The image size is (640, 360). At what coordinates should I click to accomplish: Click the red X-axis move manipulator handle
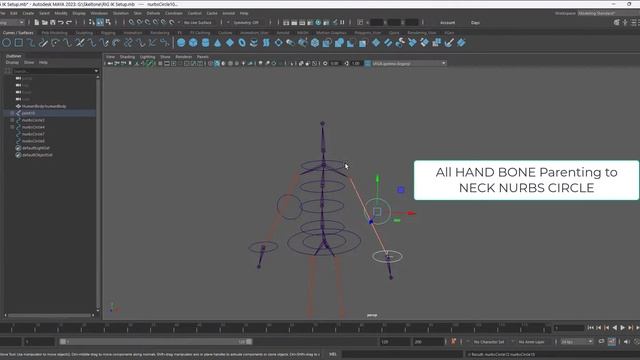pyautogui.click(x=411, y=213)
